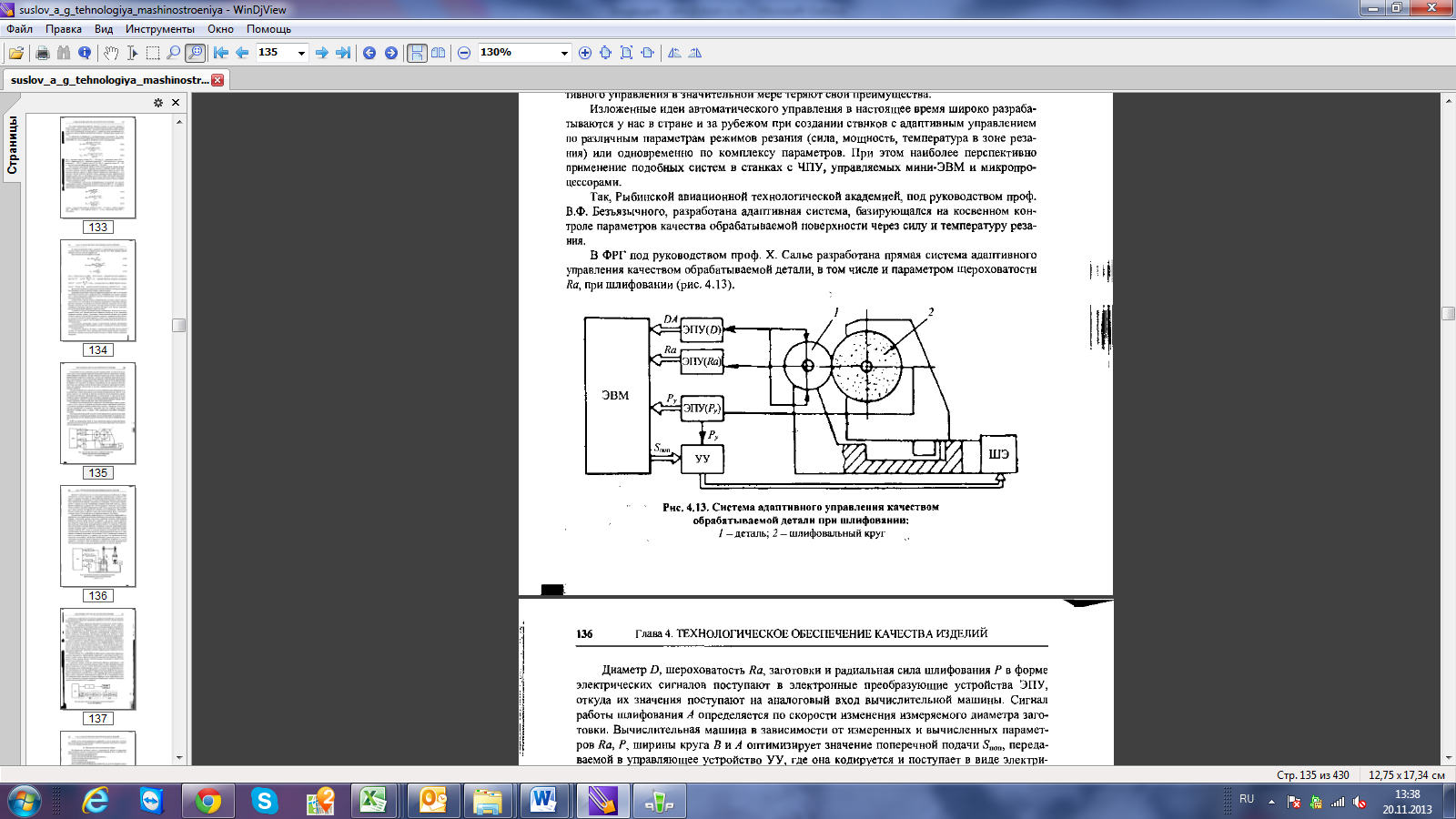Screen dimensions: 1456x819
Task: Open the Окно menu
Action: pyautogui.click(x=220, y=29)
